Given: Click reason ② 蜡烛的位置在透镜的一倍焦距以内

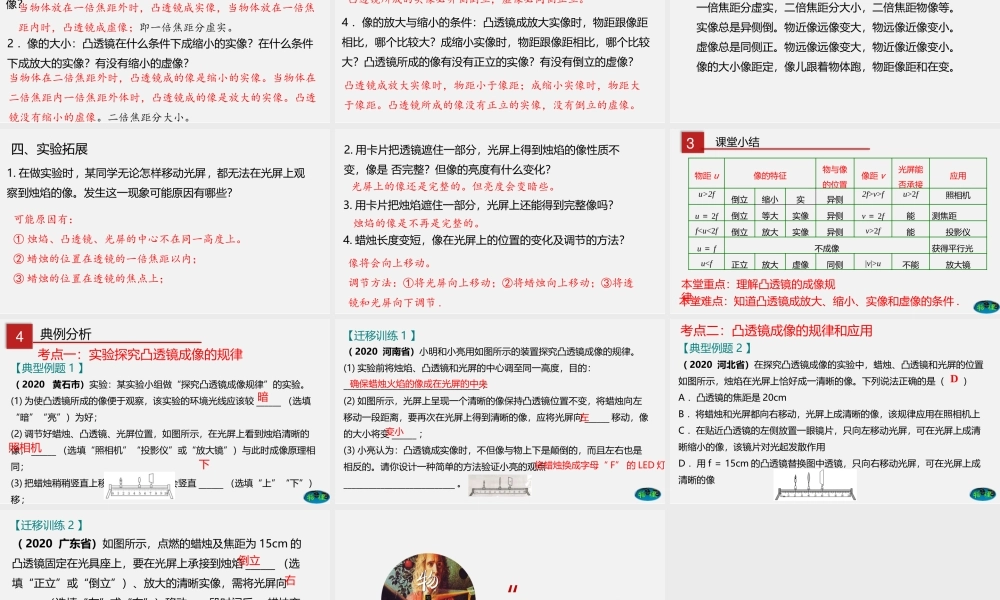Looking at the screenshot, I should pos(105,259).
